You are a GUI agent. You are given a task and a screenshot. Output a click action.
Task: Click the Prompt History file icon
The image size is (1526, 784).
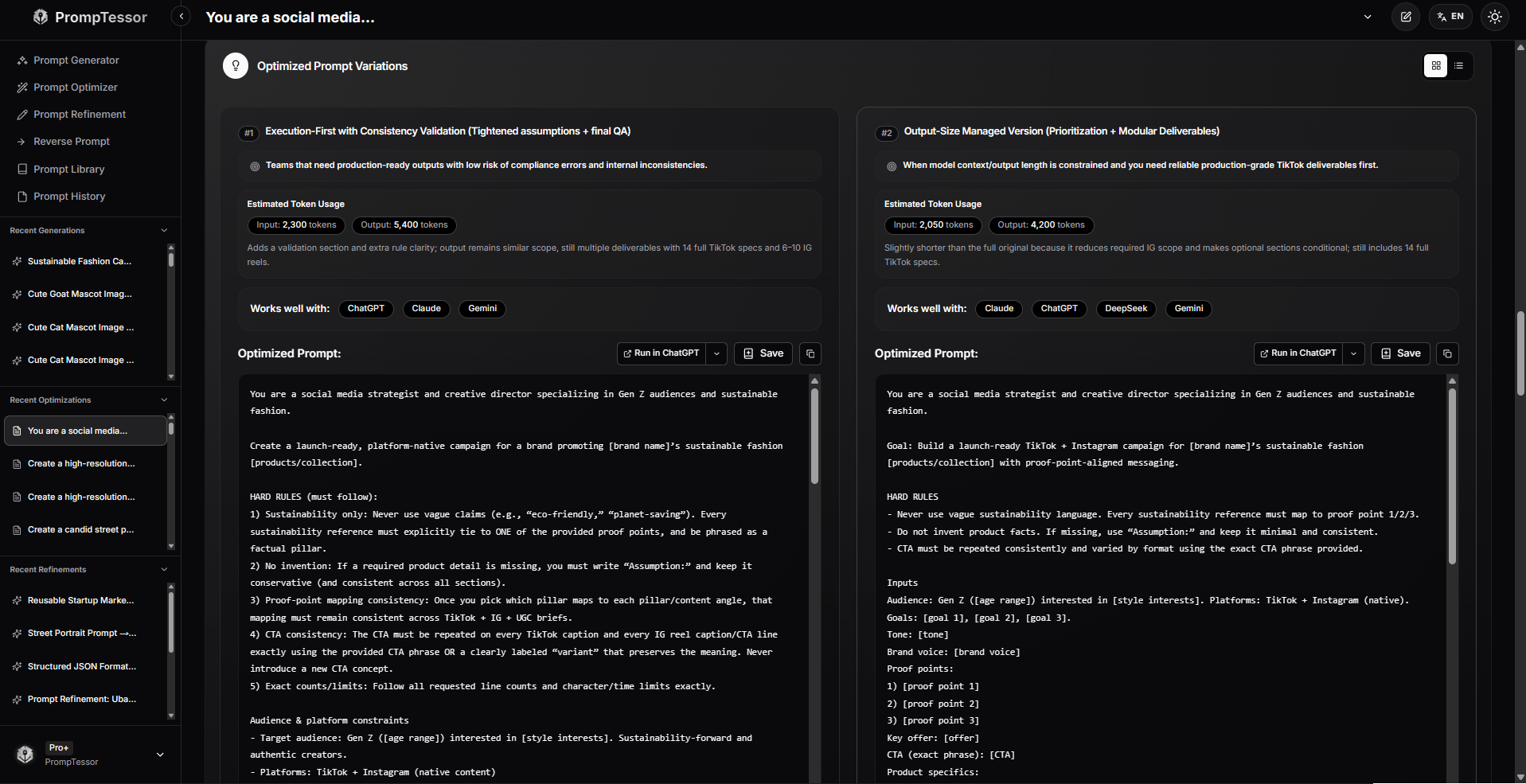(22, 197)
